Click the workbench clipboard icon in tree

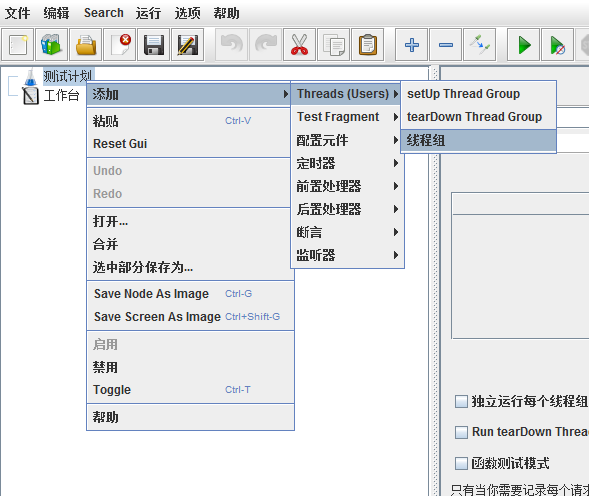pos(30,95)
